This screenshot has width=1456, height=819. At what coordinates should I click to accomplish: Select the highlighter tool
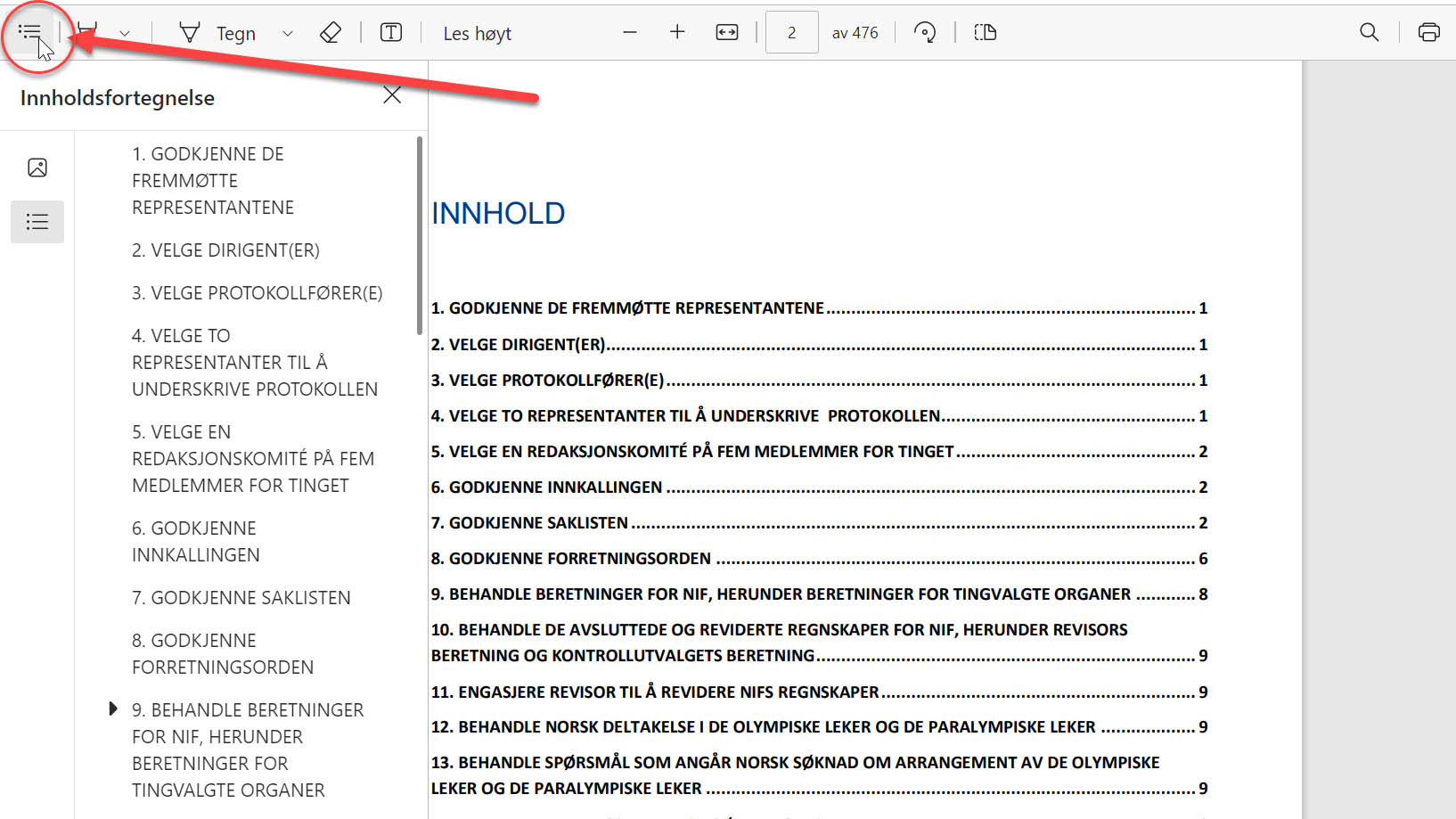pyautogui.click(x=87, y=33)
